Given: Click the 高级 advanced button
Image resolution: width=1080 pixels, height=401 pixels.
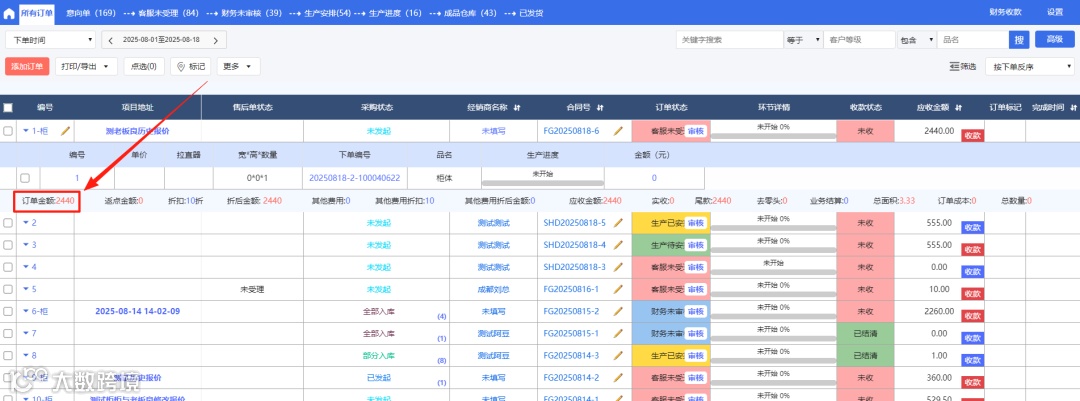Looking at the screenshot, I should coord(1055,39).
